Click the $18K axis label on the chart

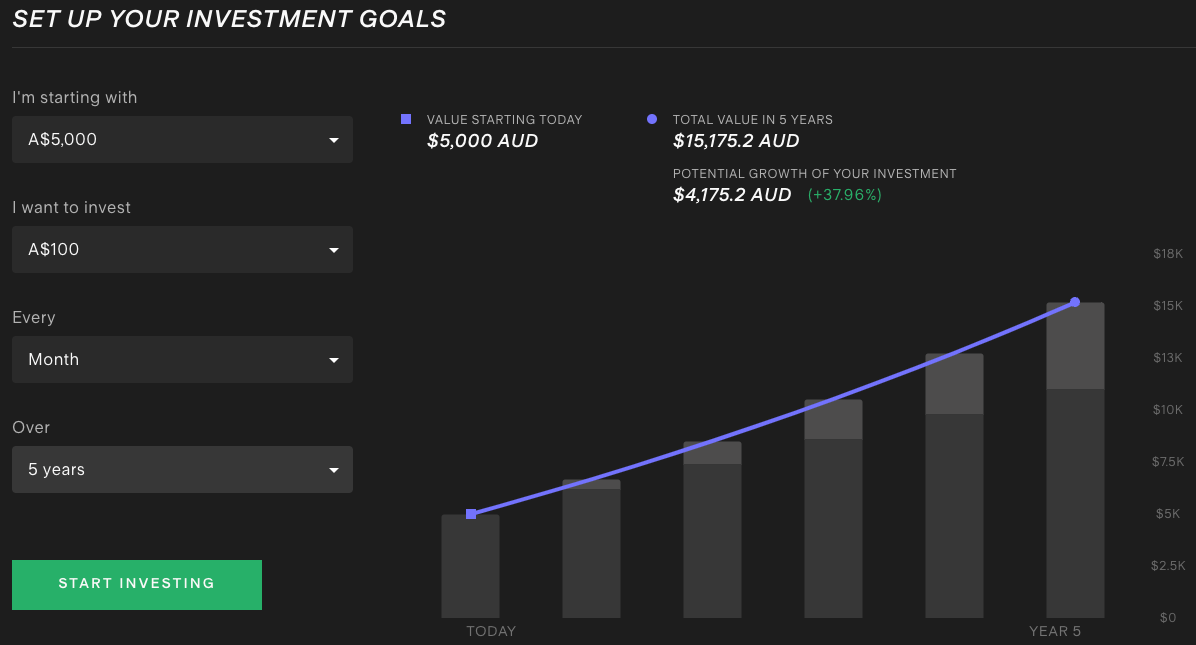tap(1167, 253)
